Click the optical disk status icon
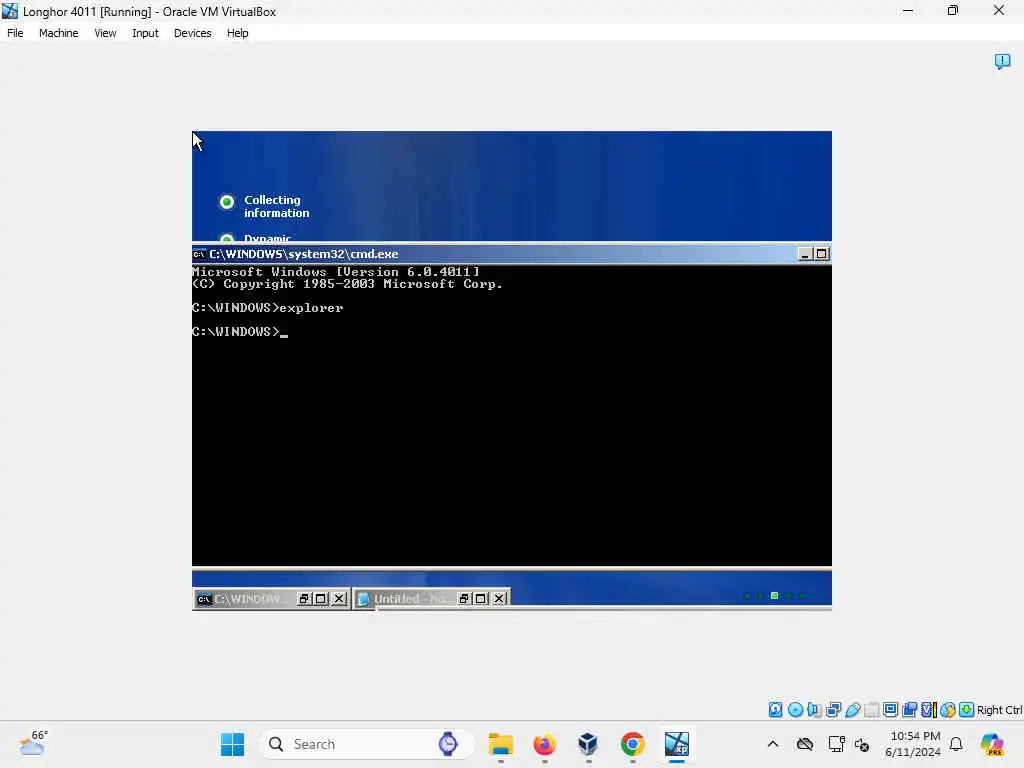The image size is (1024, 768). pyautogui.click(x=795, y=709)
